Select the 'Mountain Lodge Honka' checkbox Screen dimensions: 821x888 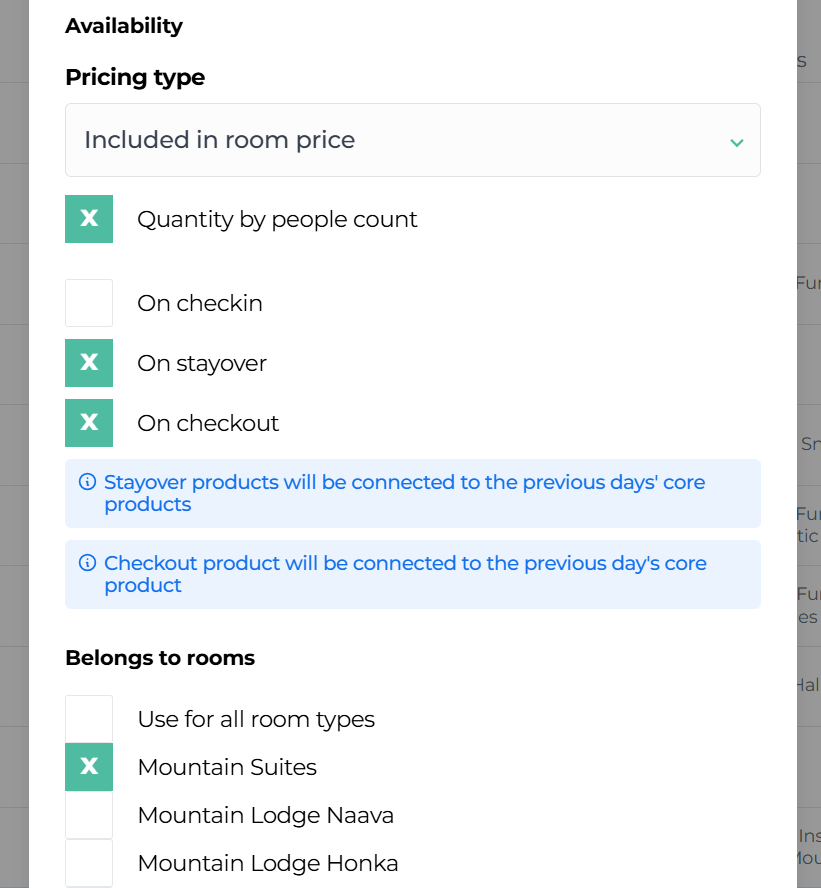(x=89, y=863)
